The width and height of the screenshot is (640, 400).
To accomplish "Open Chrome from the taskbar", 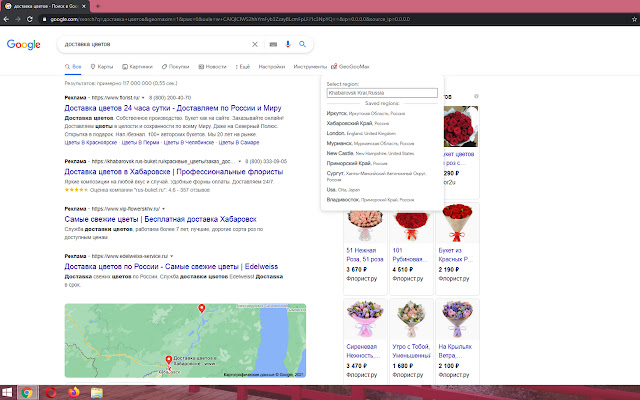I will (27, 393).
